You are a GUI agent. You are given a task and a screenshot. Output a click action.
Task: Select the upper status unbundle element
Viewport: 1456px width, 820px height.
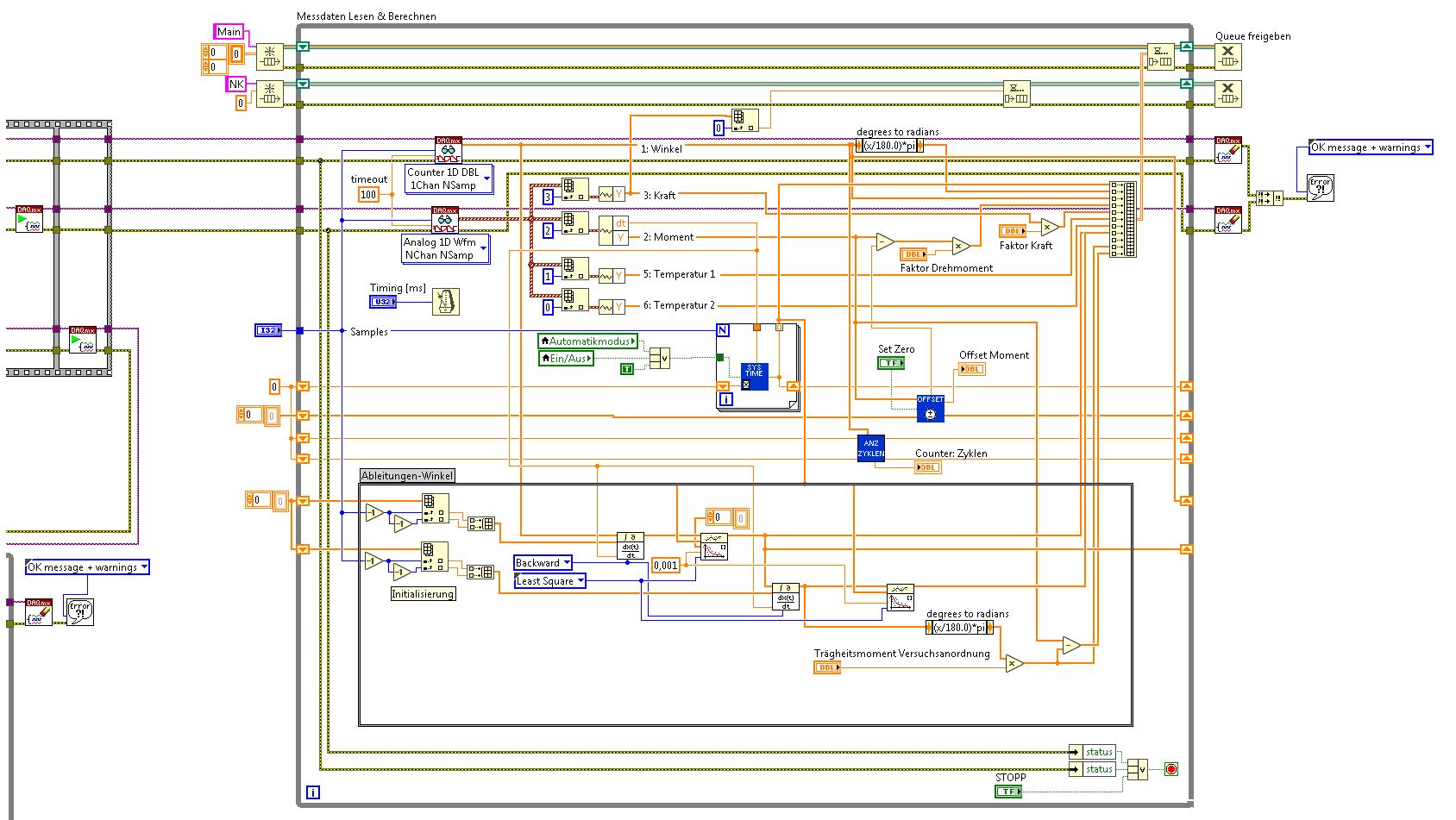[x=1092, y=752]
